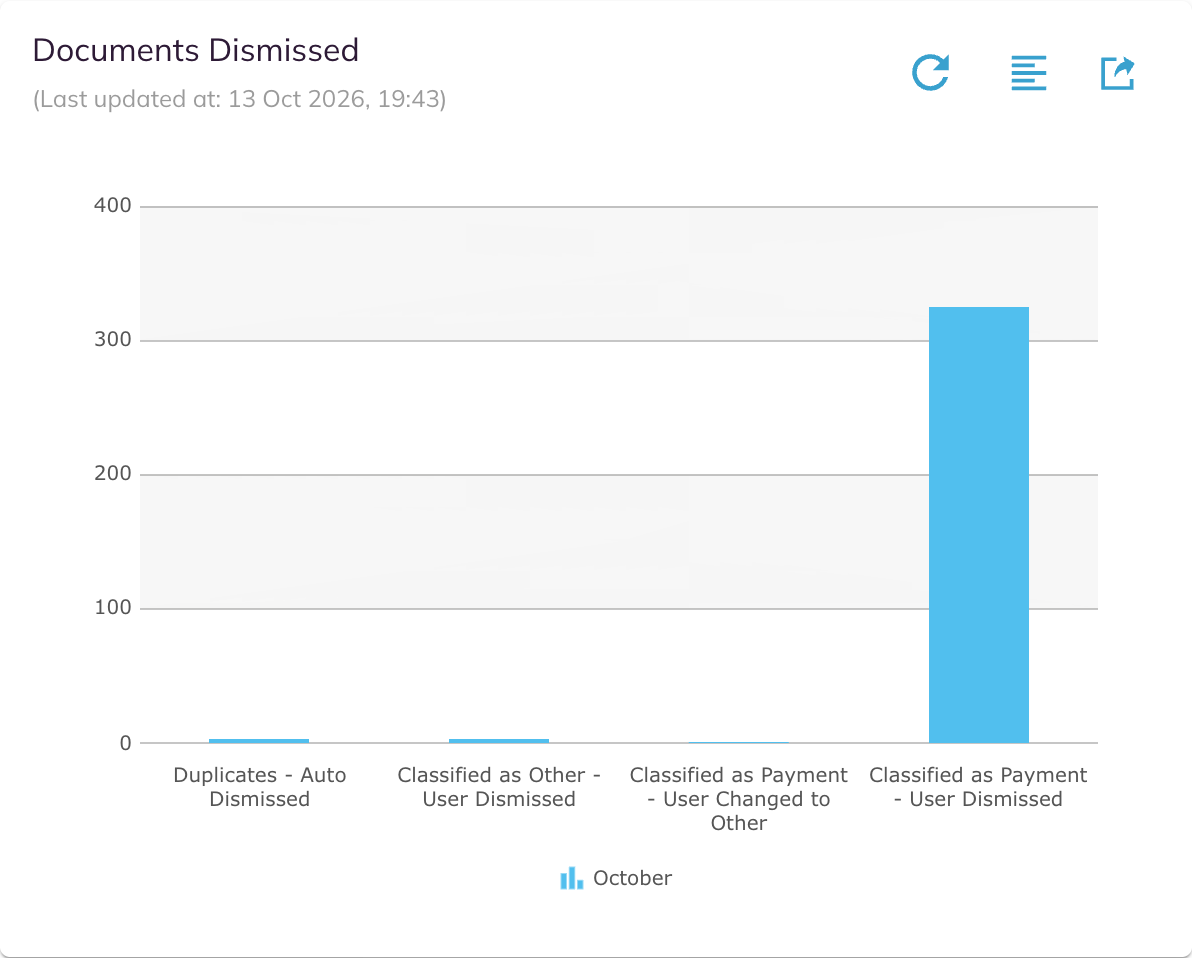Click the bar chart icon beside October

[572, 878]
